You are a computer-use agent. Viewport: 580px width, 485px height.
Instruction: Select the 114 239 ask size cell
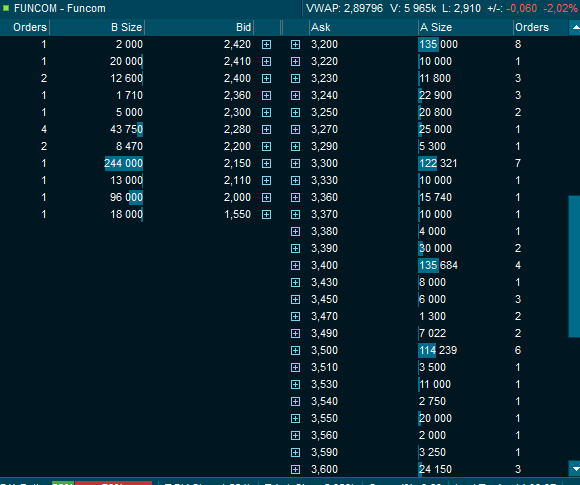(438, 350)
